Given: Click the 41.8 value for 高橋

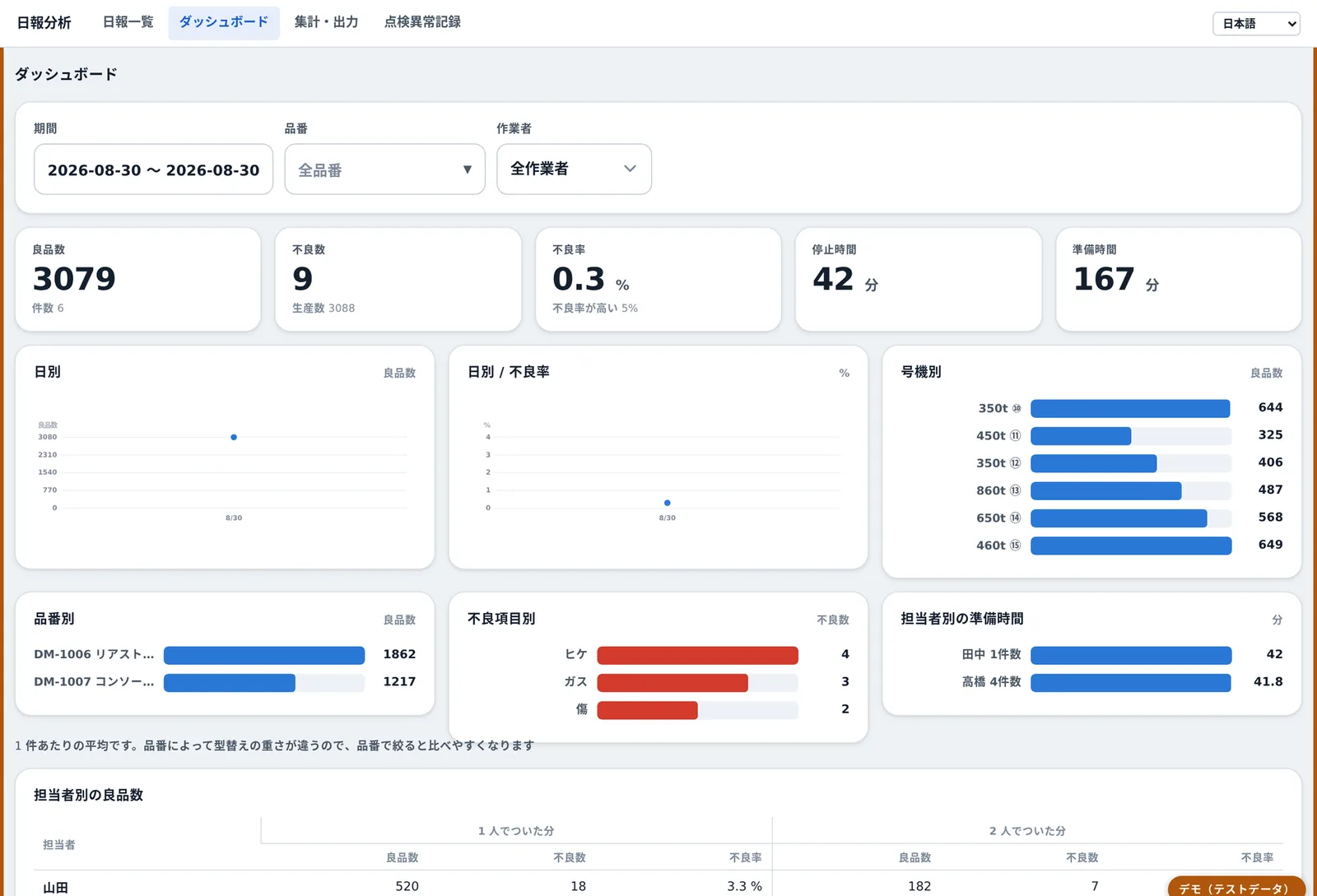Looking at the screenshot, I should (1268, 681).
